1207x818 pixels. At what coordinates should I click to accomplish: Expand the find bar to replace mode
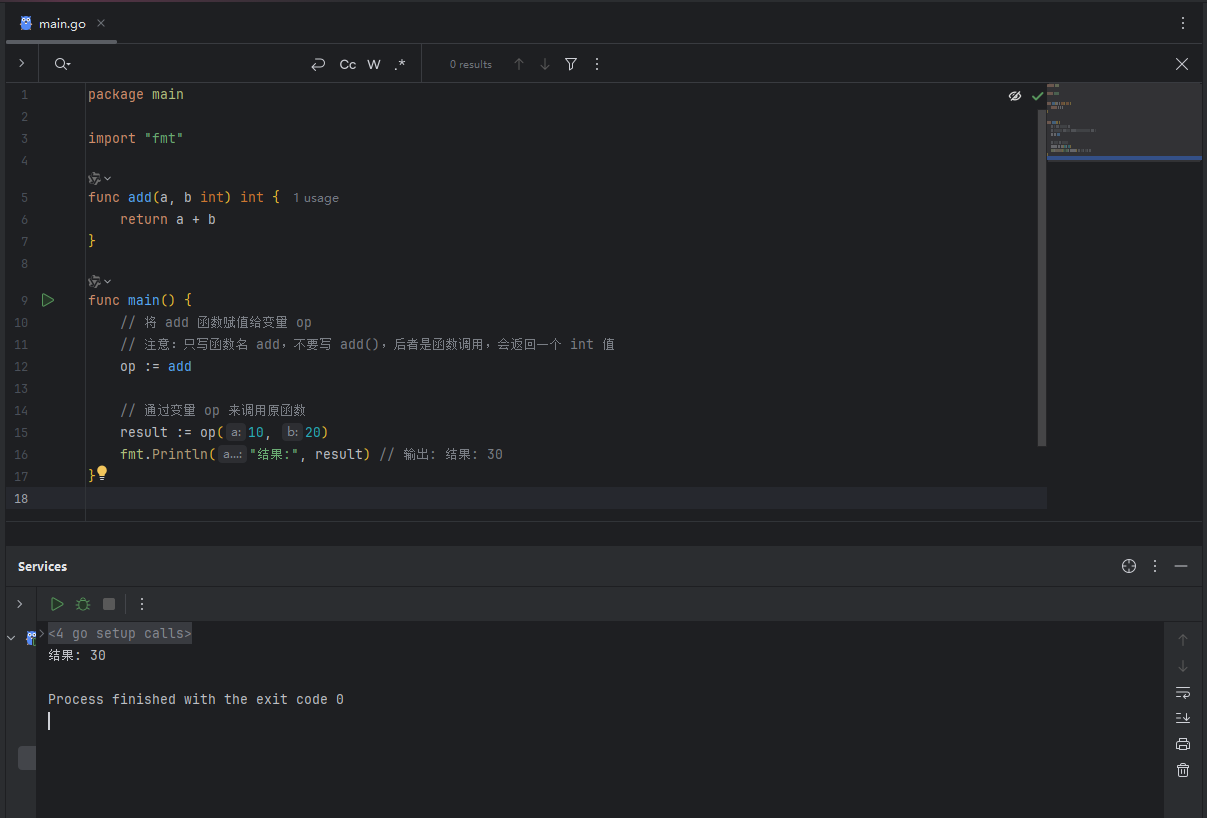point(21,63)
